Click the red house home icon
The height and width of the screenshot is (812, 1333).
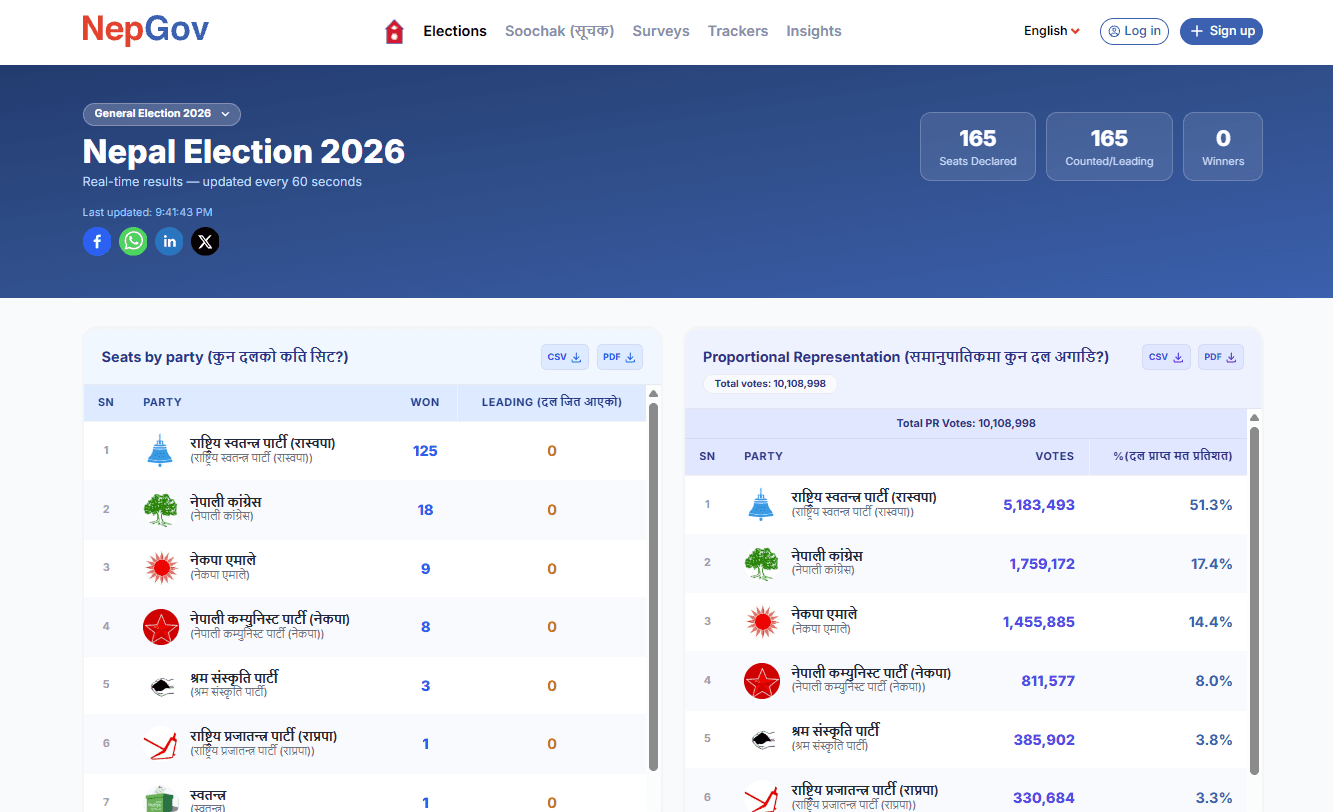tap(394, 32)
